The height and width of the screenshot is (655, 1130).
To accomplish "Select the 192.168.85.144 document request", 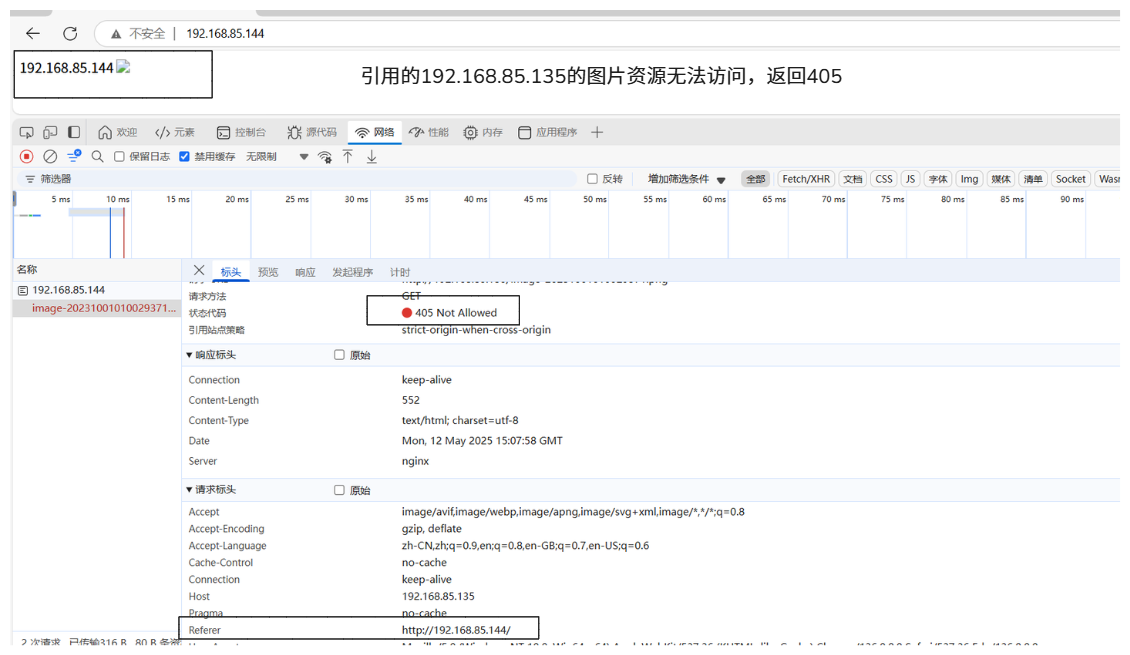I will 96,290.
